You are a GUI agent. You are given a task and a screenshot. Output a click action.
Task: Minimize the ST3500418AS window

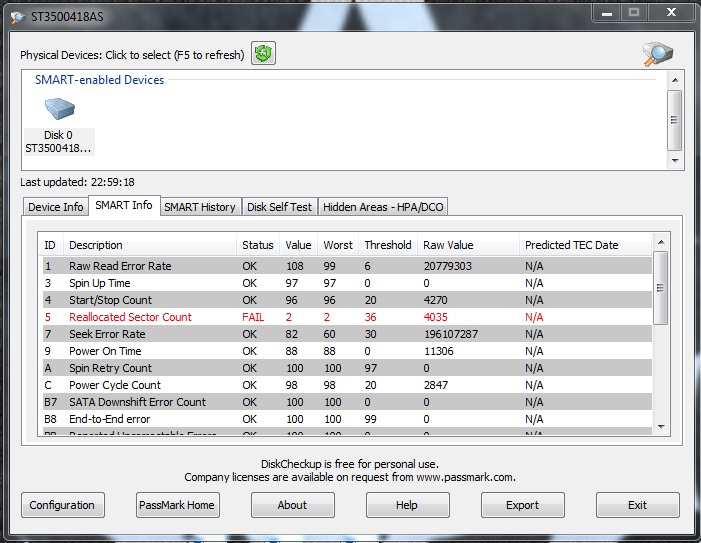(x=606, y=13)
